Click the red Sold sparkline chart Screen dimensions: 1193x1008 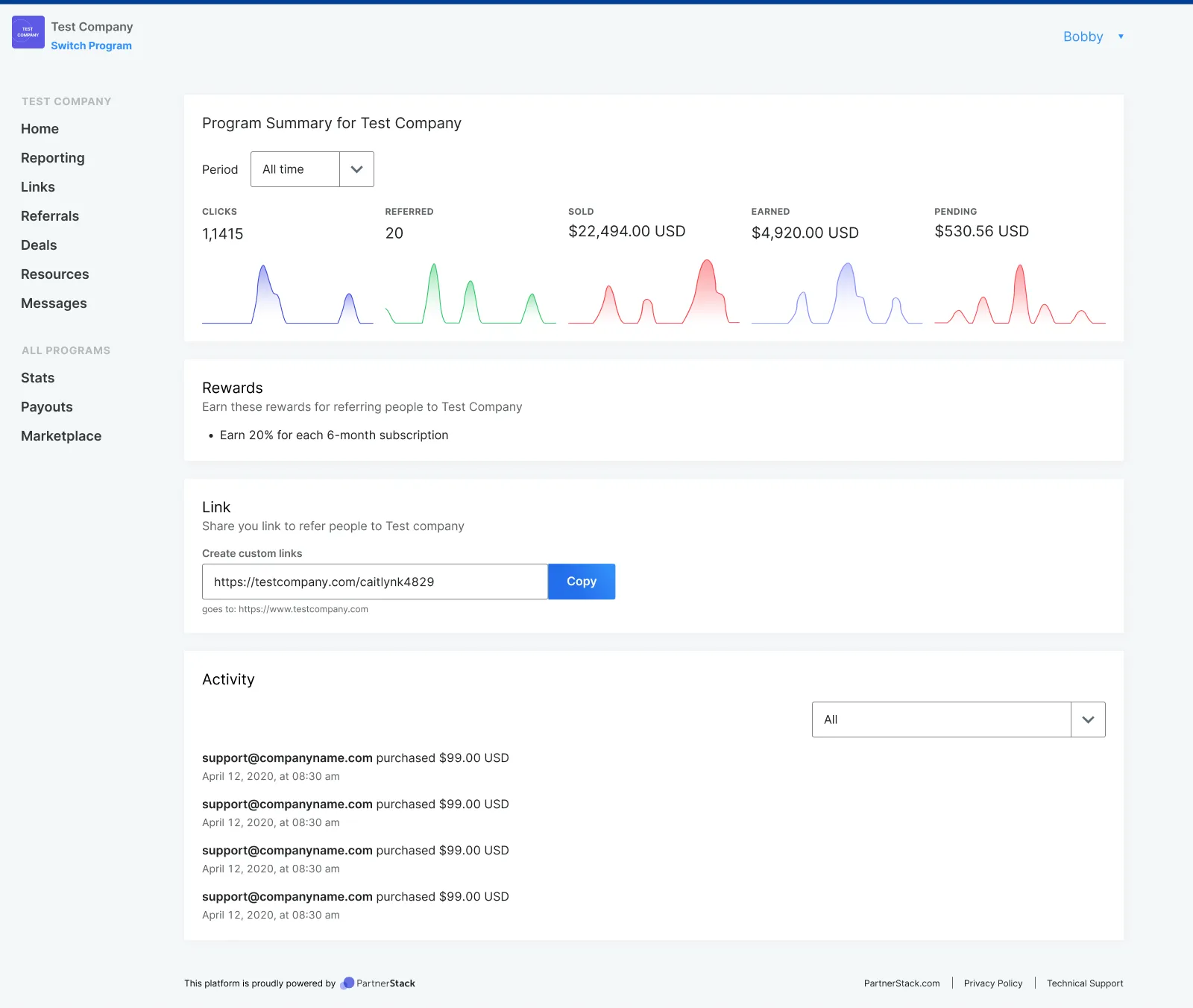point(654,292)
